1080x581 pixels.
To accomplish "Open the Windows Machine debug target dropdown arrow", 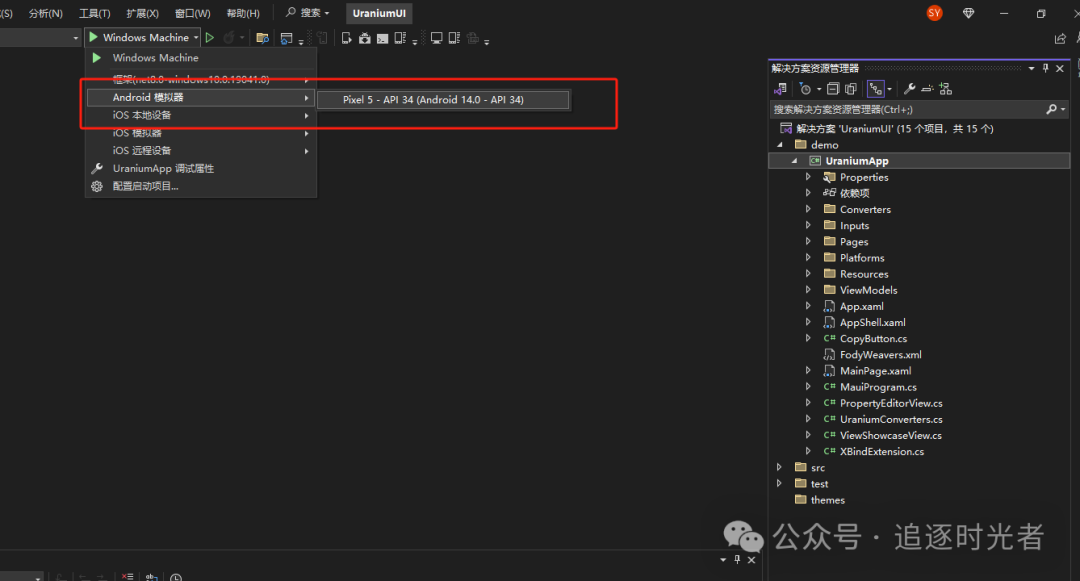I will [196, 38].
